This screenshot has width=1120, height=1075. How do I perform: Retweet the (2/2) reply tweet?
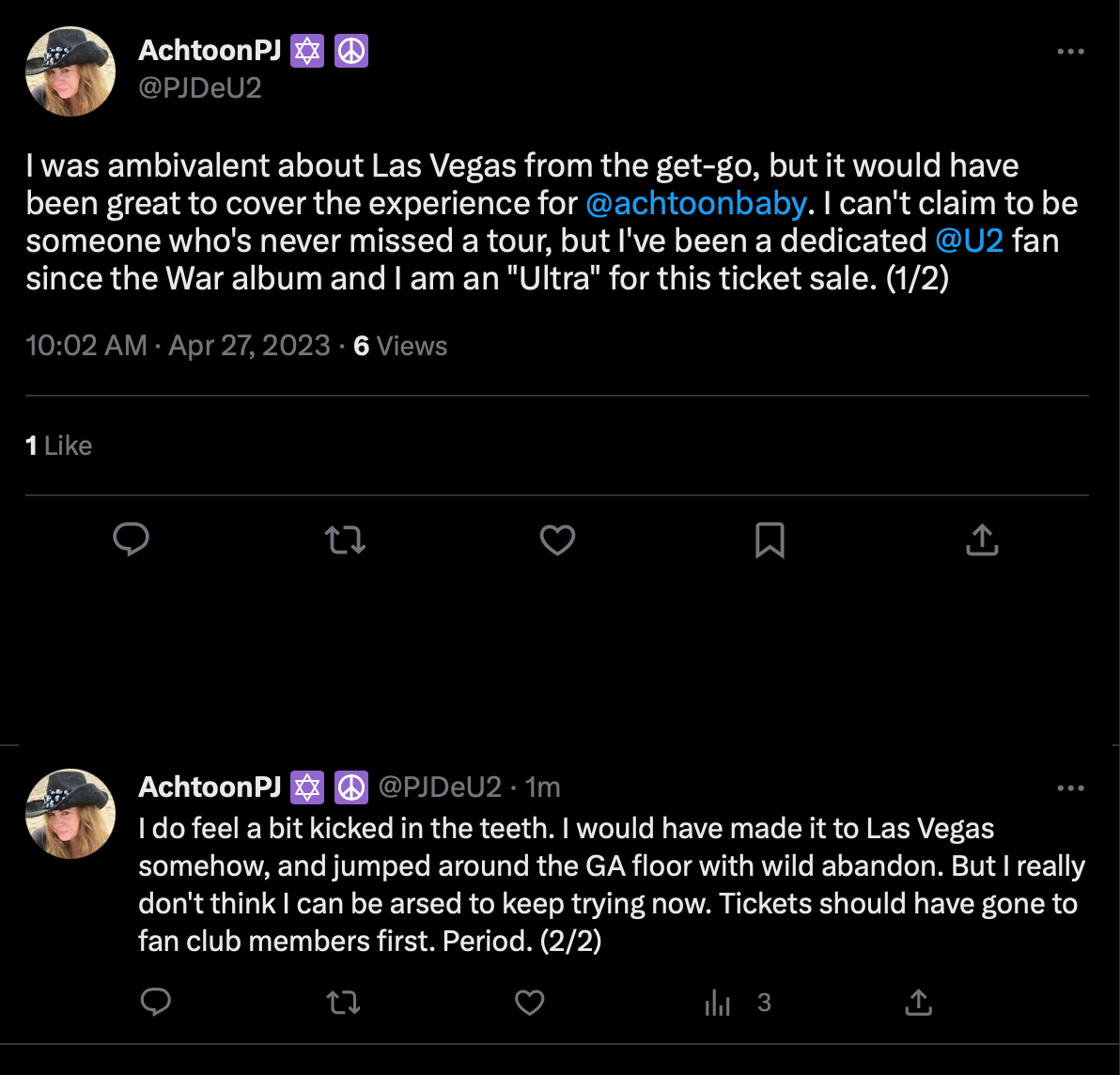[343, 1003]
